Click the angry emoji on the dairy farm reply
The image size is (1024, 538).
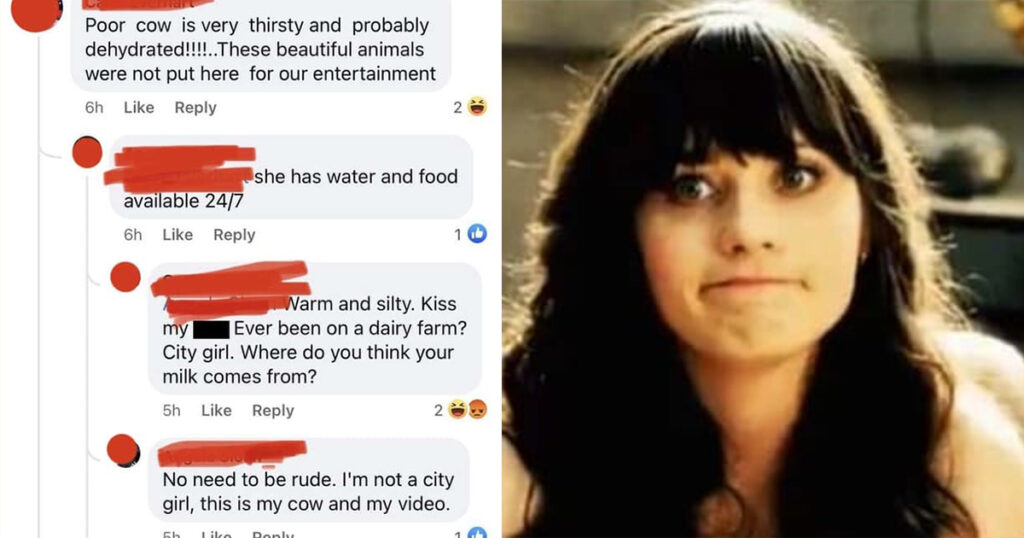tap(477, 409)
